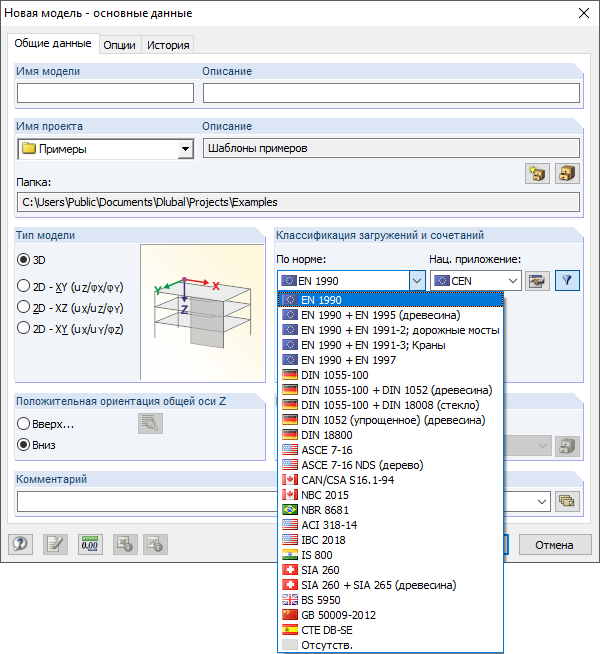Select NBC 2015 standard

[391, 495]
